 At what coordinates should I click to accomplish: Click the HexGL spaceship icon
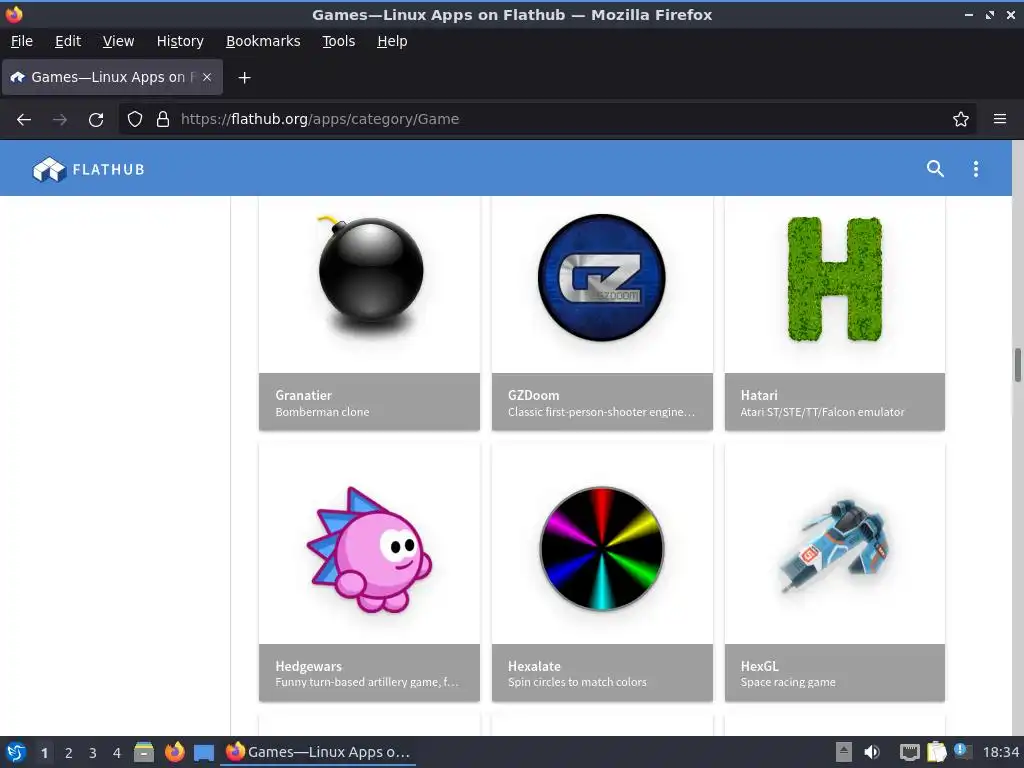point(835,546)
